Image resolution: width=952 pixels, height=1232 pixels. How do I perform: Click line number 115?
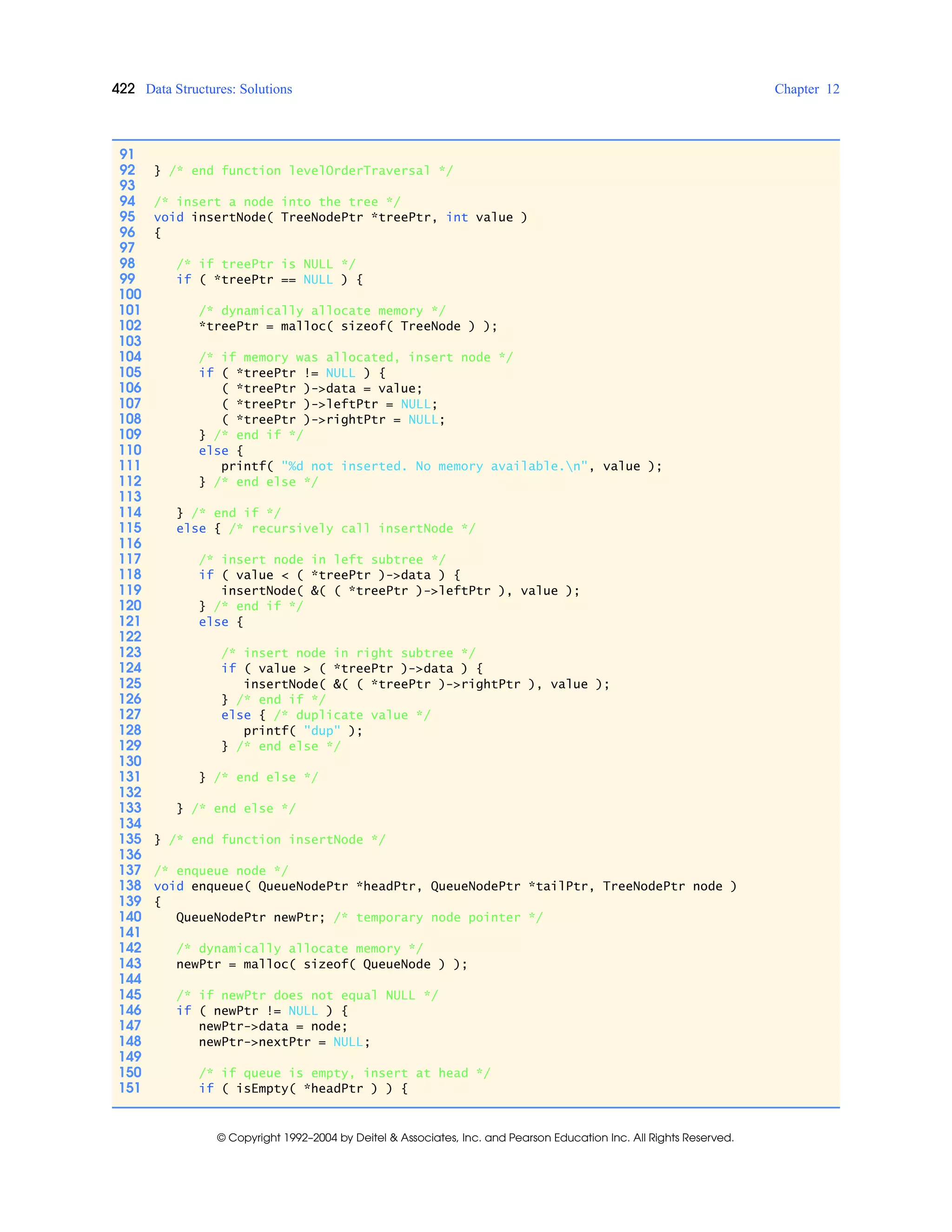pyautogui.click(x=130, y=528)
